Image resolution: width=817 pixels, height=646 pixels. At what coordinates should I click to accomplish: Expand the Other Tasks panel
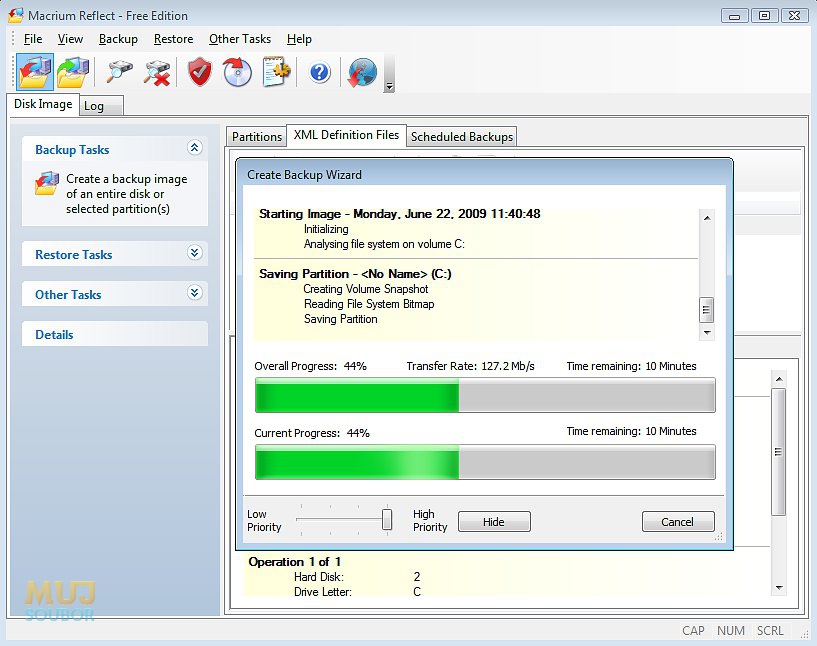[194, 293]
